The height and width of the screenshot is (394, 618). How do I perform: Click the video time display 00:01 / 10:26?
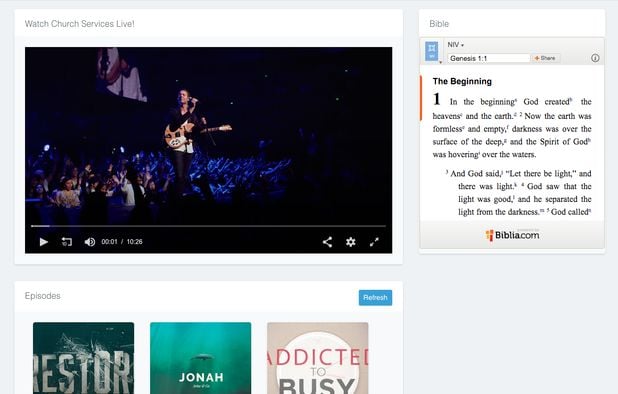click(122, 242)
